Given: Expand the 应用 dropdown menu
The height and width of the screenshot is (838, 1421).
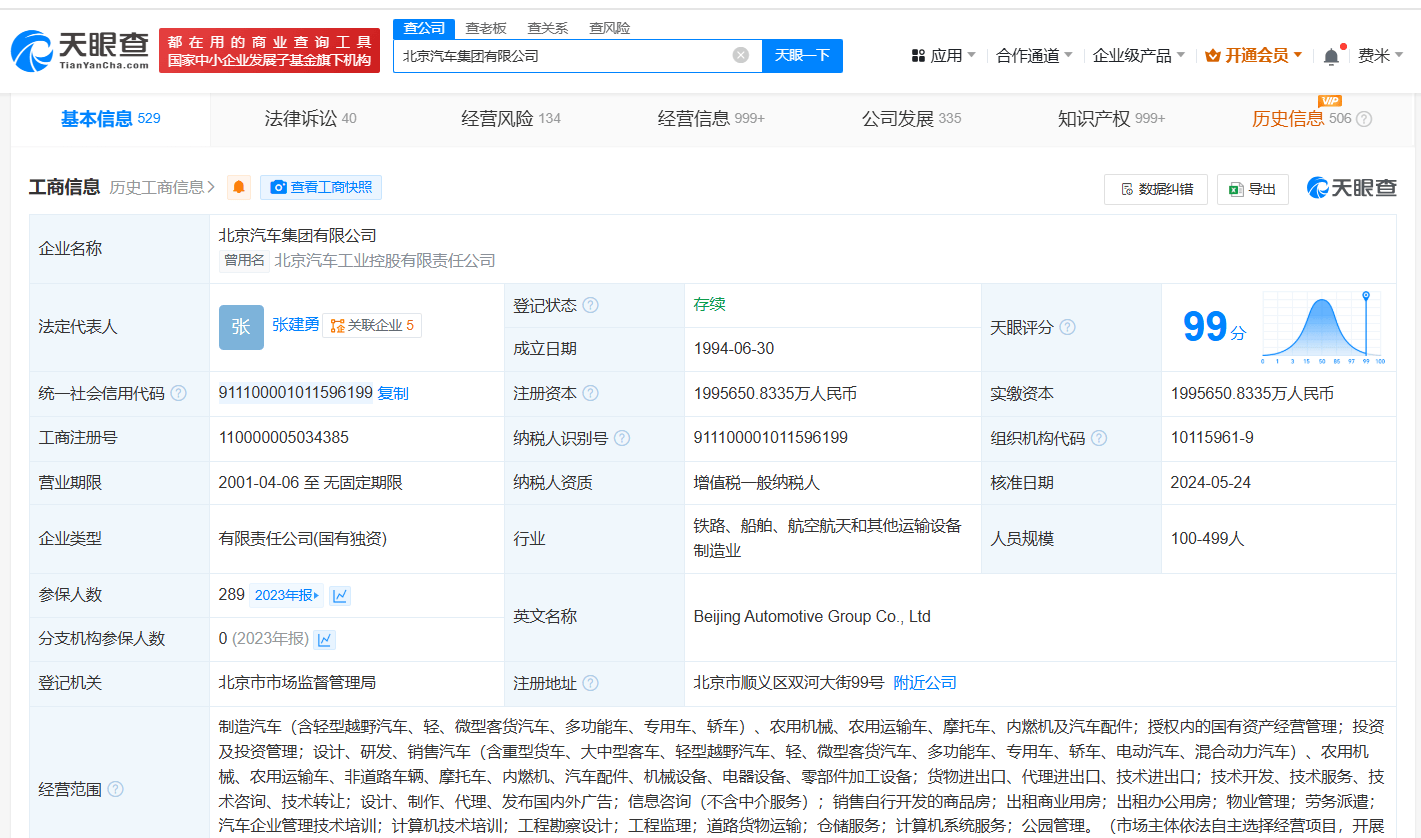Looking at the screenshot, I should [x=944, y=56].
